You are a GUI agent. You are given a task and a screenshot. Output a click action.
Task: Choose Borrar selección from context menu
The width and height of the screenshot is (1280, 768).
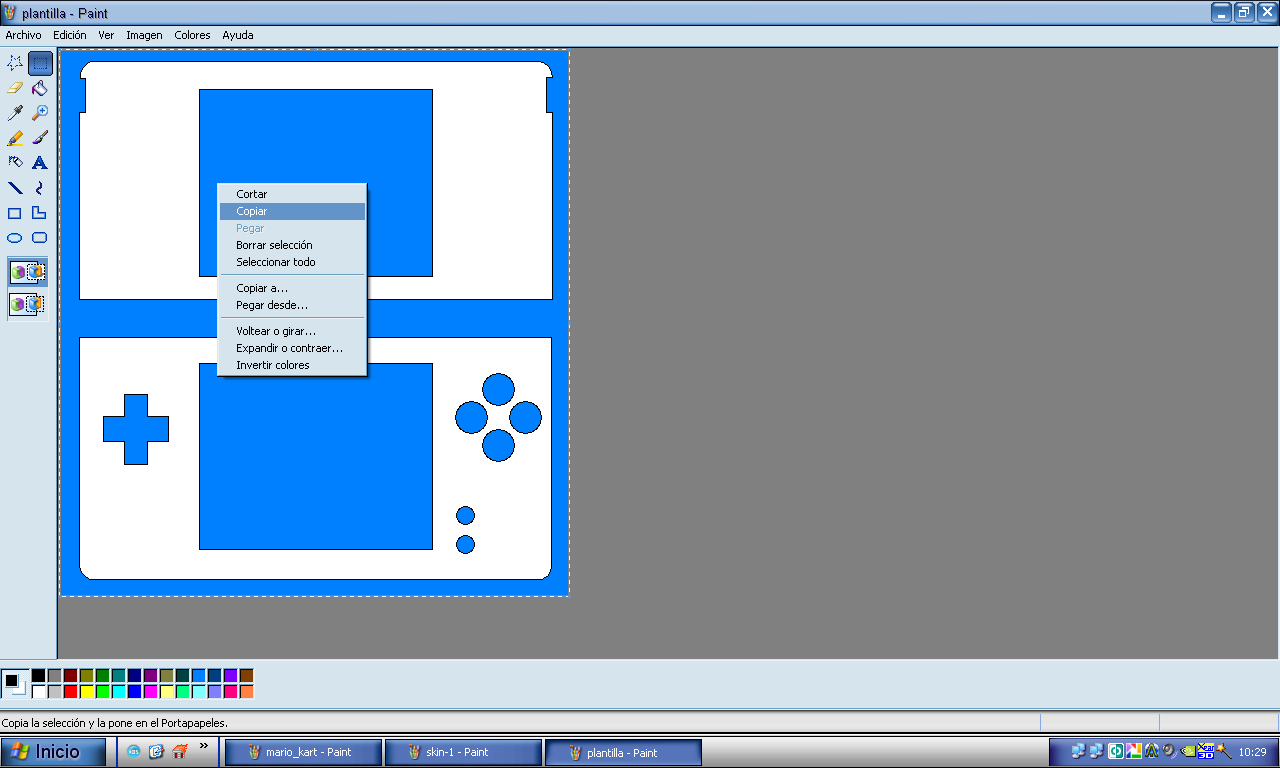292,245
